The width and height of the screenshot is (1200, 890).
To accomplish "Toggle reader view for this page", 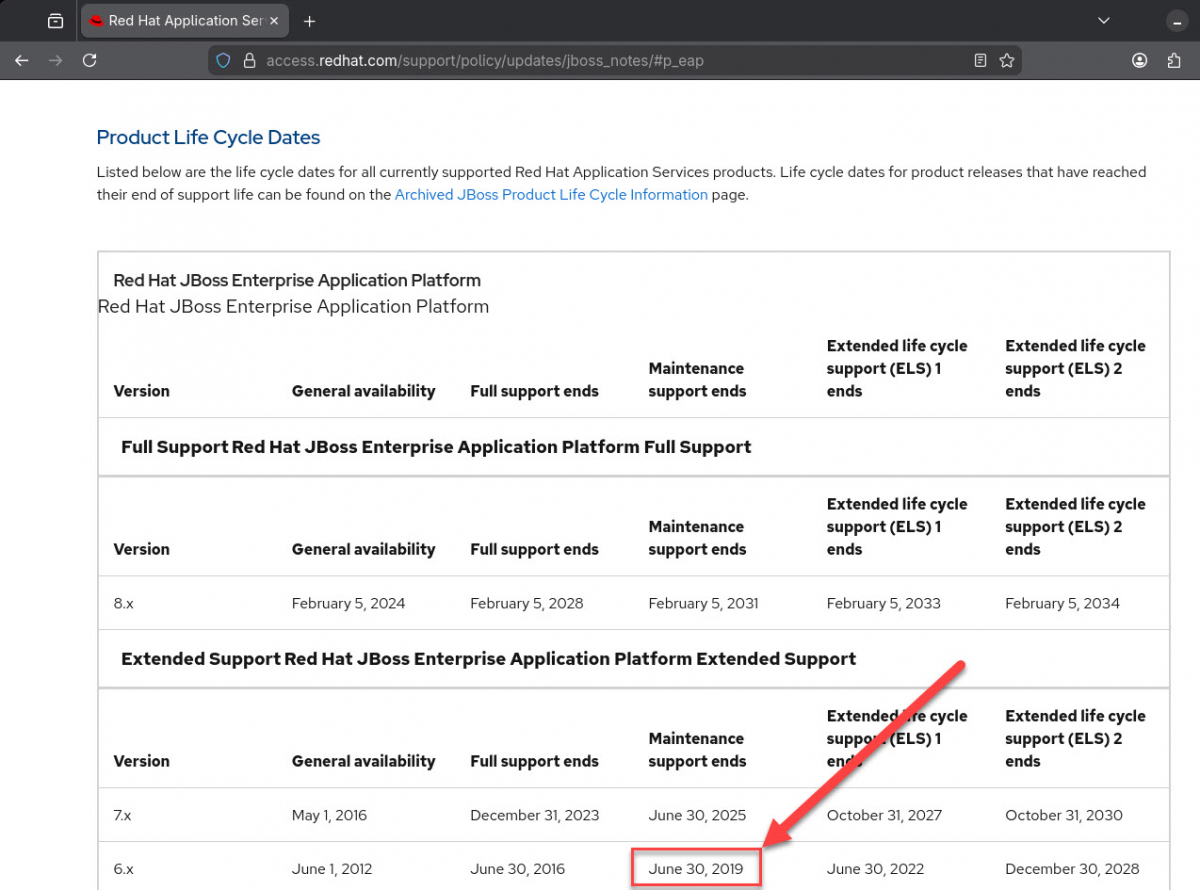I will tap(980, 61).
